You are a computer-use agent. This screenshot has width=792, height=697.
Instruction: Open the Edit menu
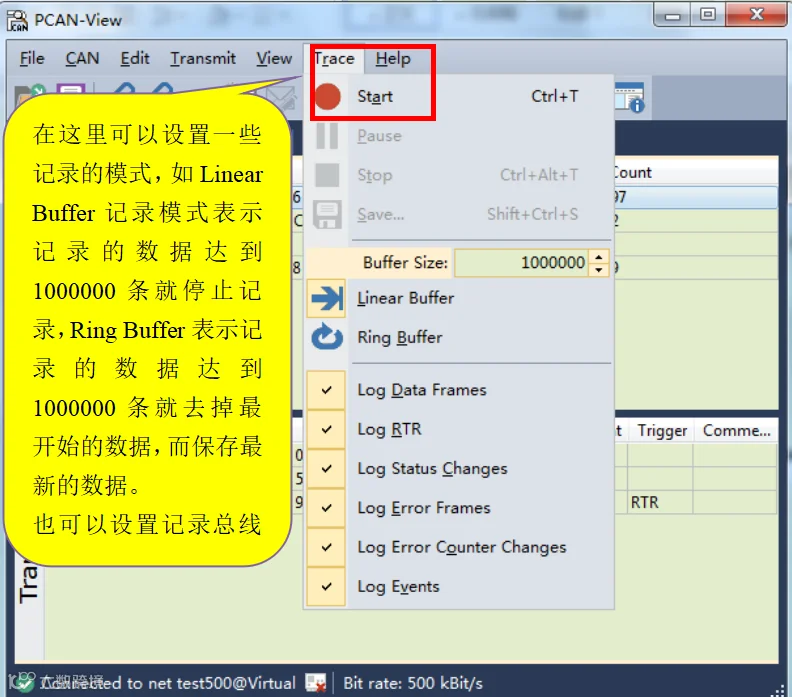[135, 59]
